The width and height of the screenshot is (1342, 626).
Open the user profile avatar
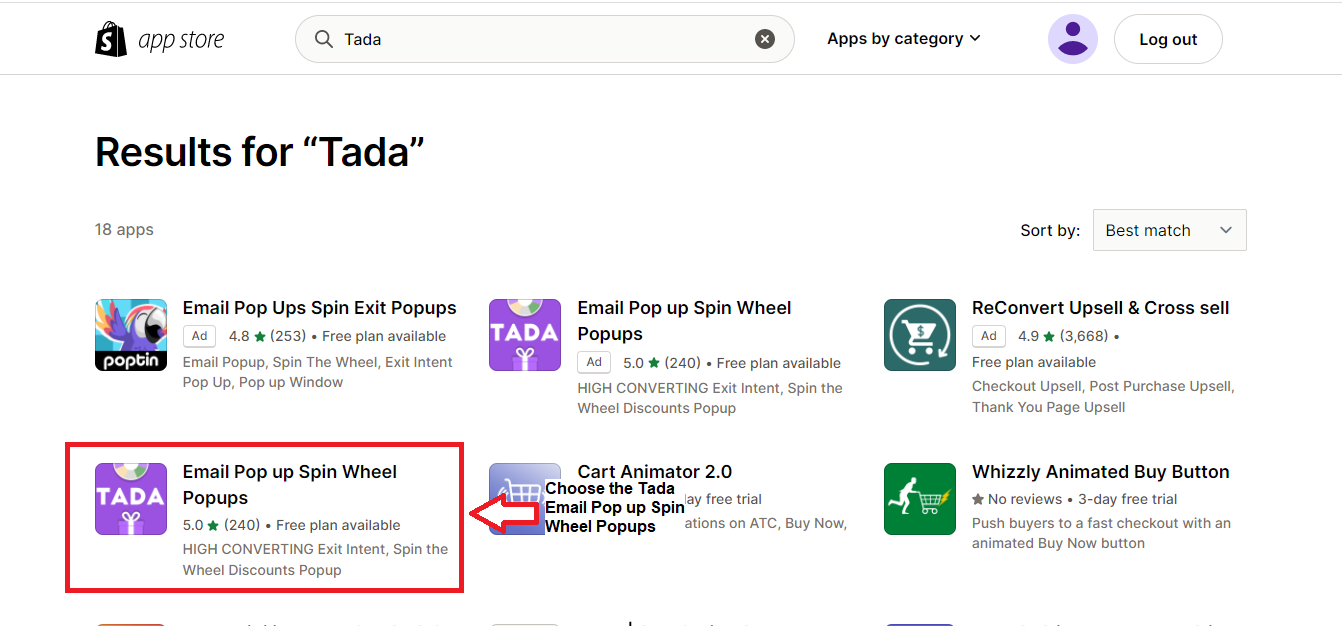(1073, 39)
